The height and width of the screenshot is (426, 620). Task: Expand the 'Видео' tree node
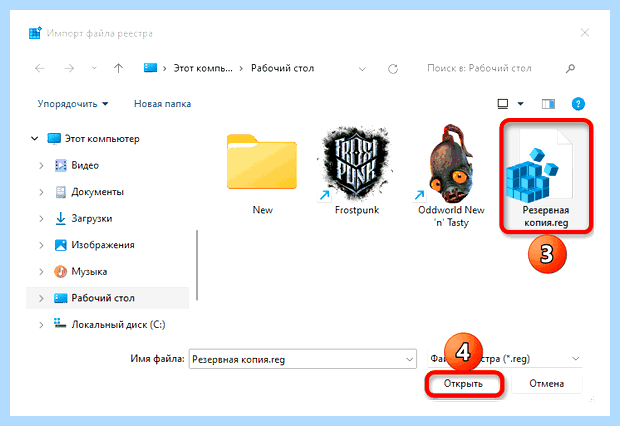[41, 165]
